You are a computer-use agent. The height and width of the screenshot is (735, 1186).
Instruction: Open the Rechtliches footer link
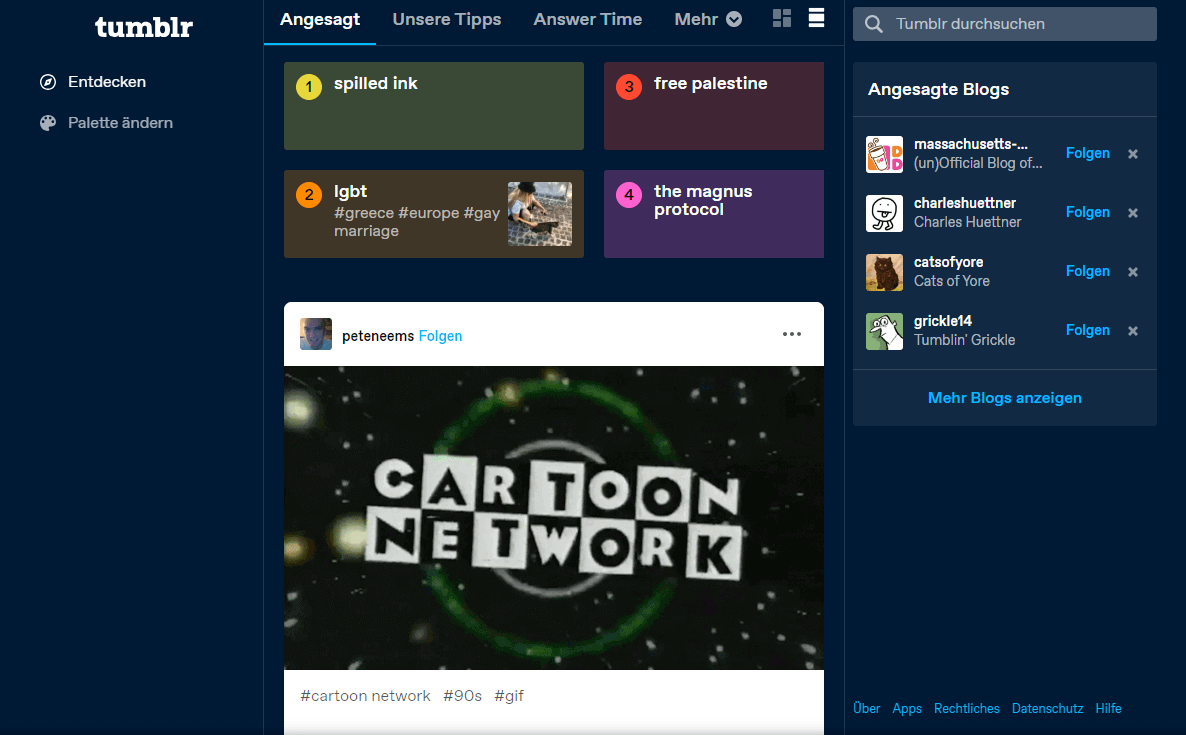click(x=967, y=709)
